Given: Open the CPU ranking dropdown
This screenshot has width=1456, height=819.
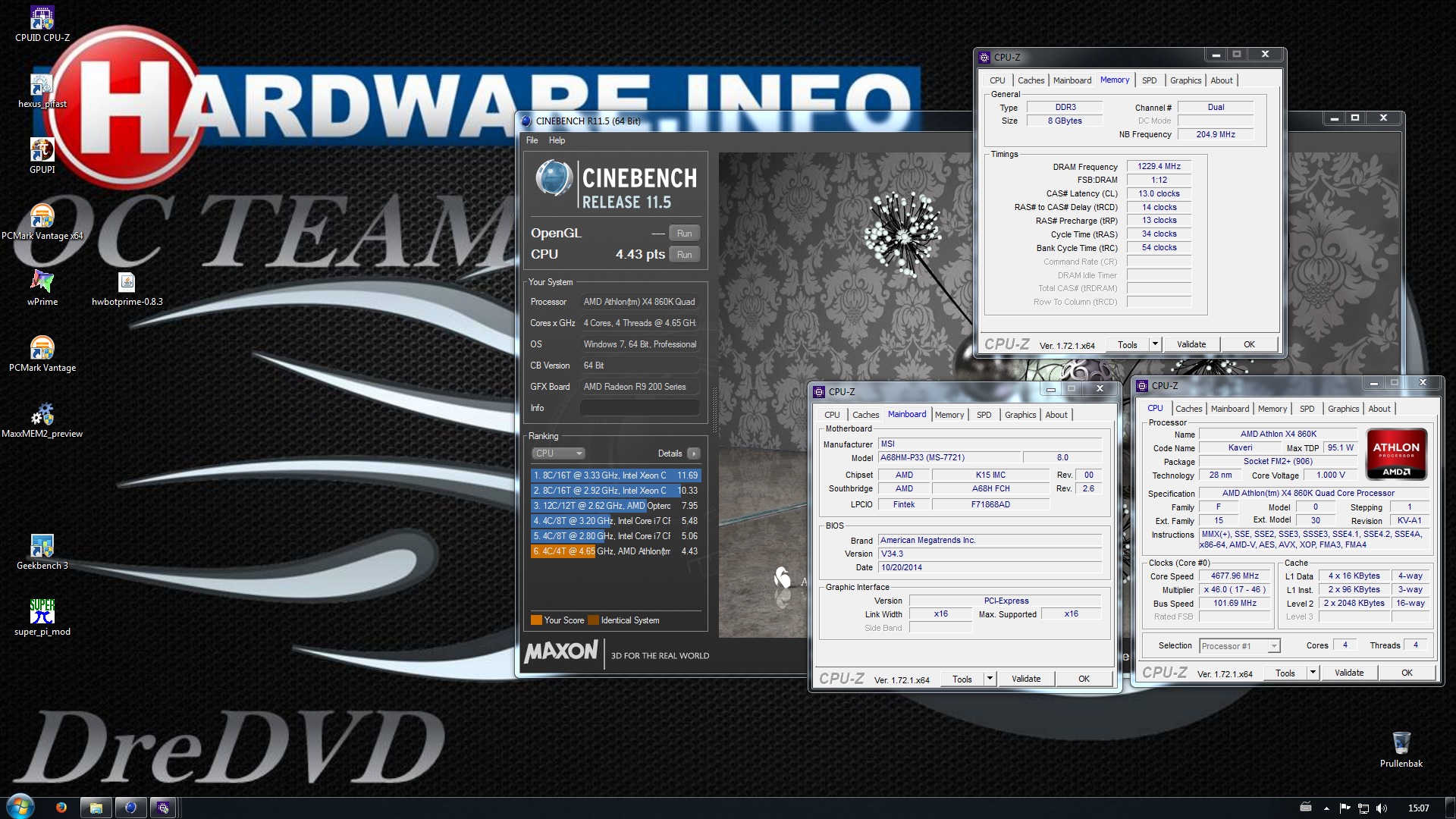Looking at the screenshot, I should point(558,453).
